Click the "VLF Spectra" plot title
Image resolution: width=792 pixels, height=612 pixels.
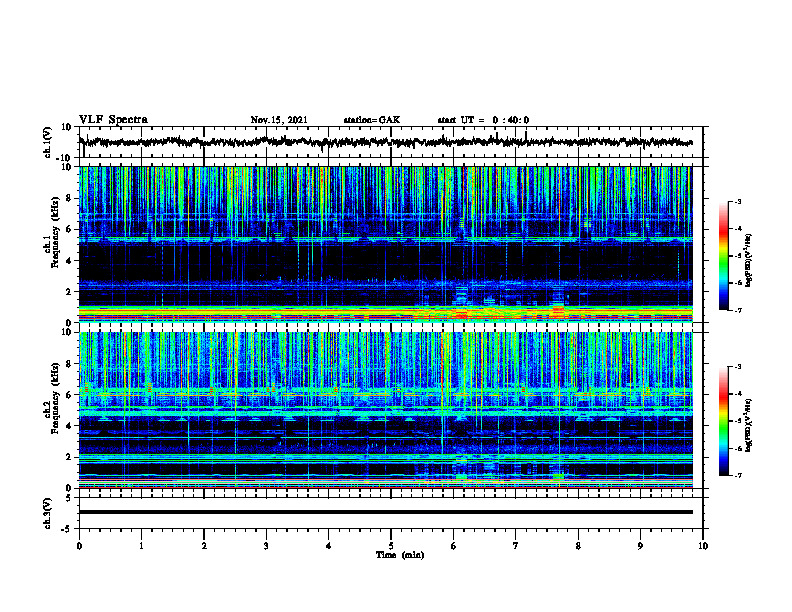[x=113, y=120]
